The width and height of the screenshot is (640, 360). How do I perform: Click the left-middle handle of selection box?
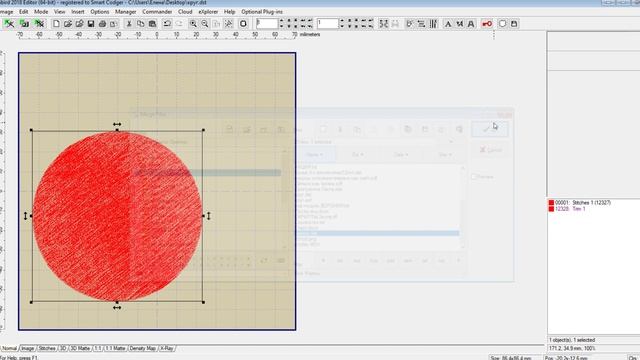pos(31,216)
